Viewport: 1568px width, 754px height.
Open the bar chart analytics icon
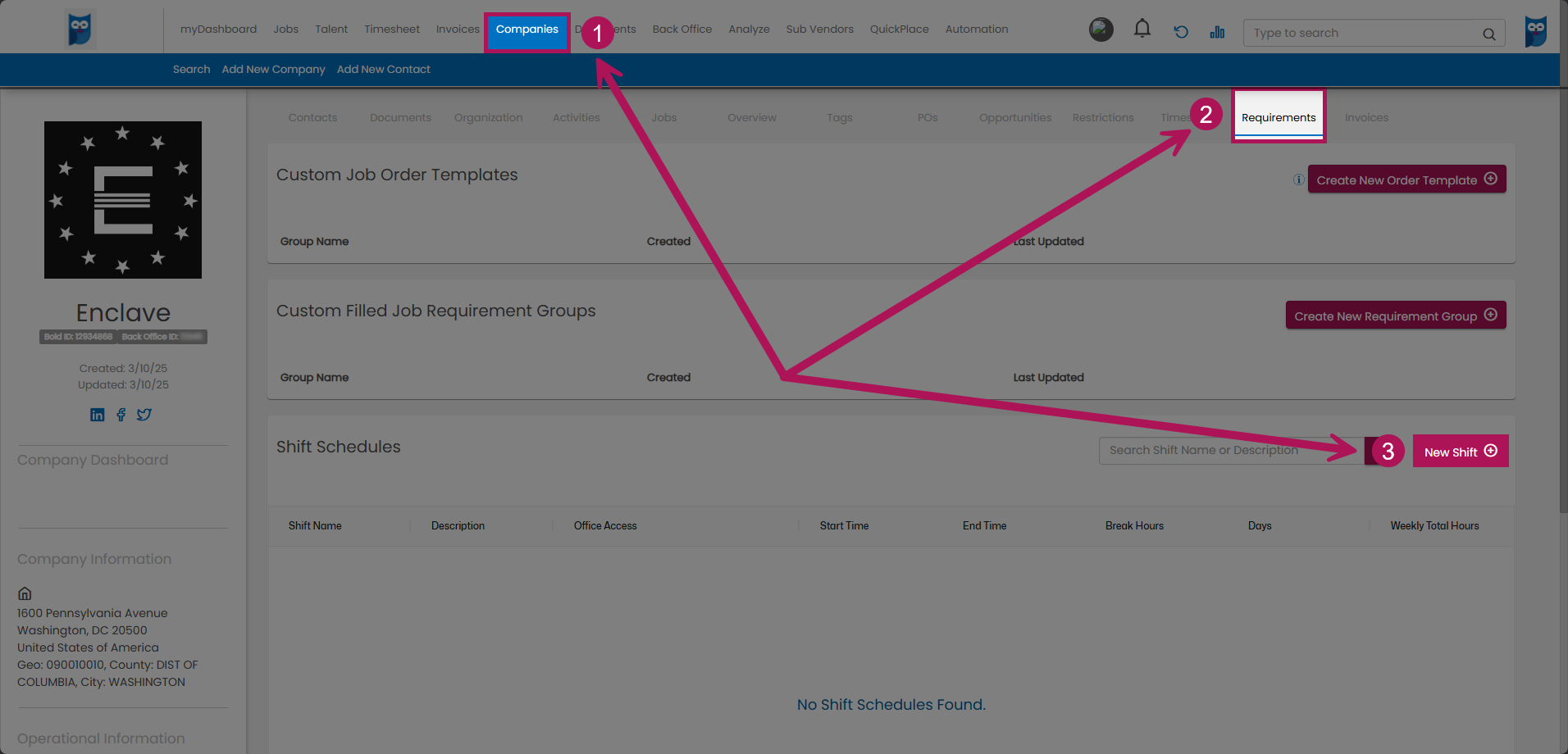[1217, 32]
